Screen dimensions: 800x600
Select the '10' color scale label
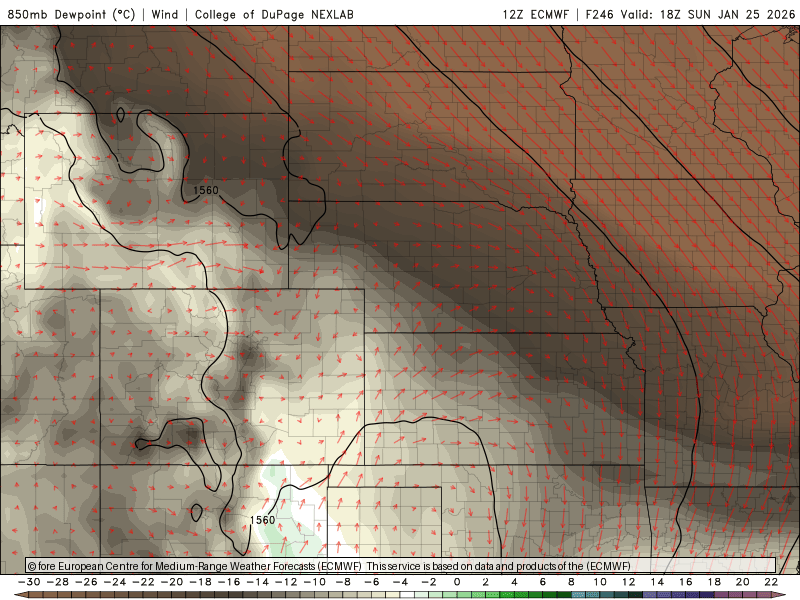click(x=600, y=582)
